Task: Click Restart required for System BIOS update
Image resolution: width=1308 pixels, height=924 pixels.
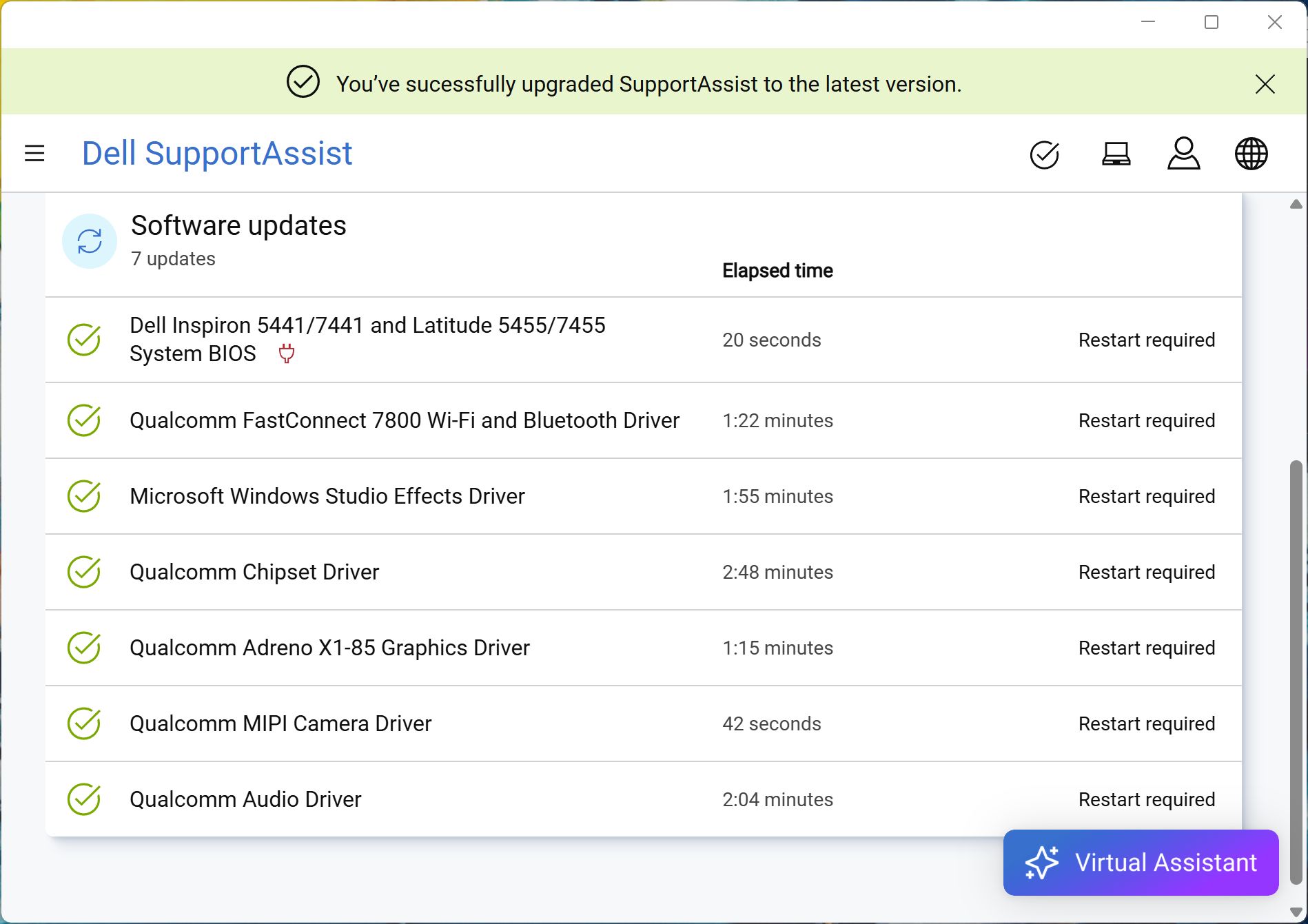Action: pos(1146,340)
